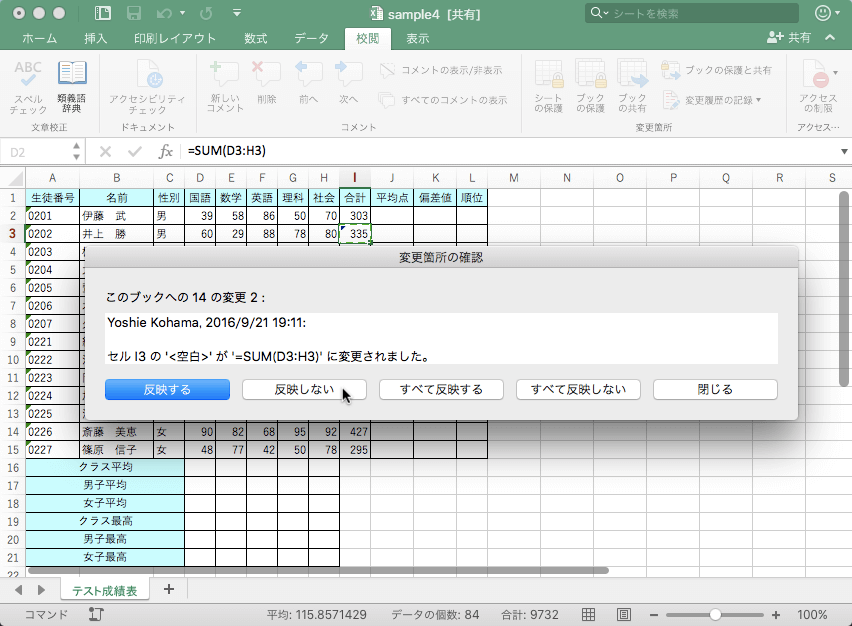This screenshot has height=626, width=852.
Task: Click the macro record icon in status bar
Action: coord(96,615)
